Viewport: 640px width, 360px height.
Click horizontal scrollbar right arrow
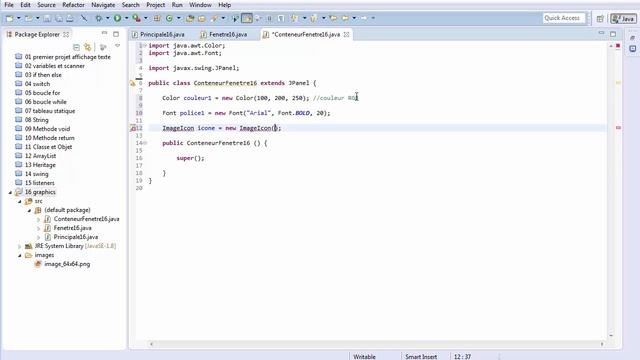coord(602,344)
